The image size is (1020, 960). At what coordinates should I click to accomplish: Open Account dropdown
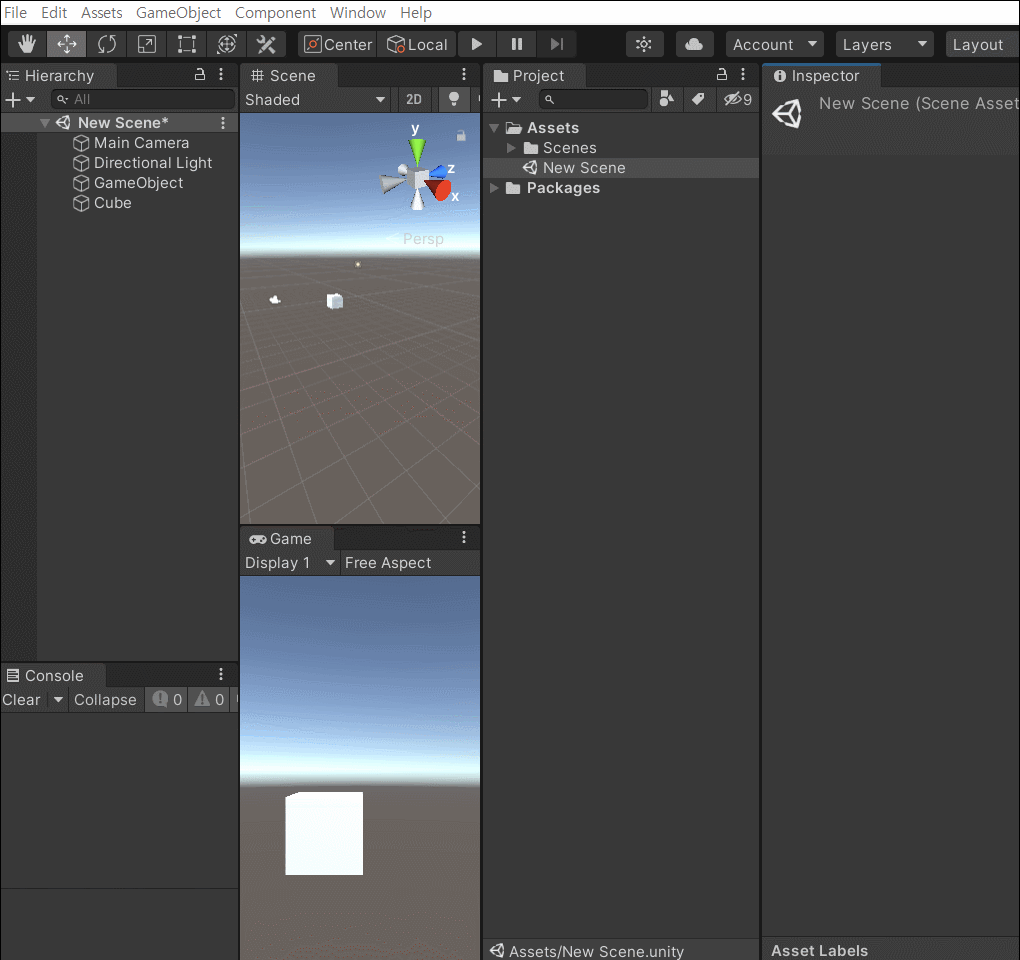tap(774, 44)
